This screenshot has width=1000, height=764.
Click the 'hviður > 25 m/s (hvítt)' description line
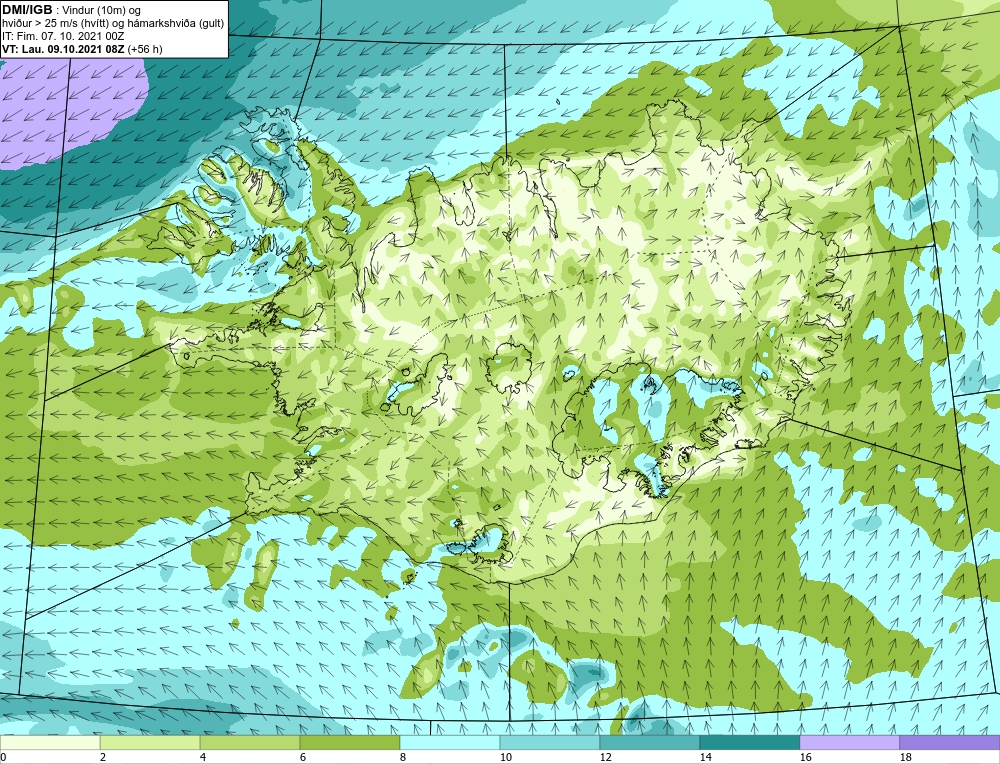click(x=113, y=24)
